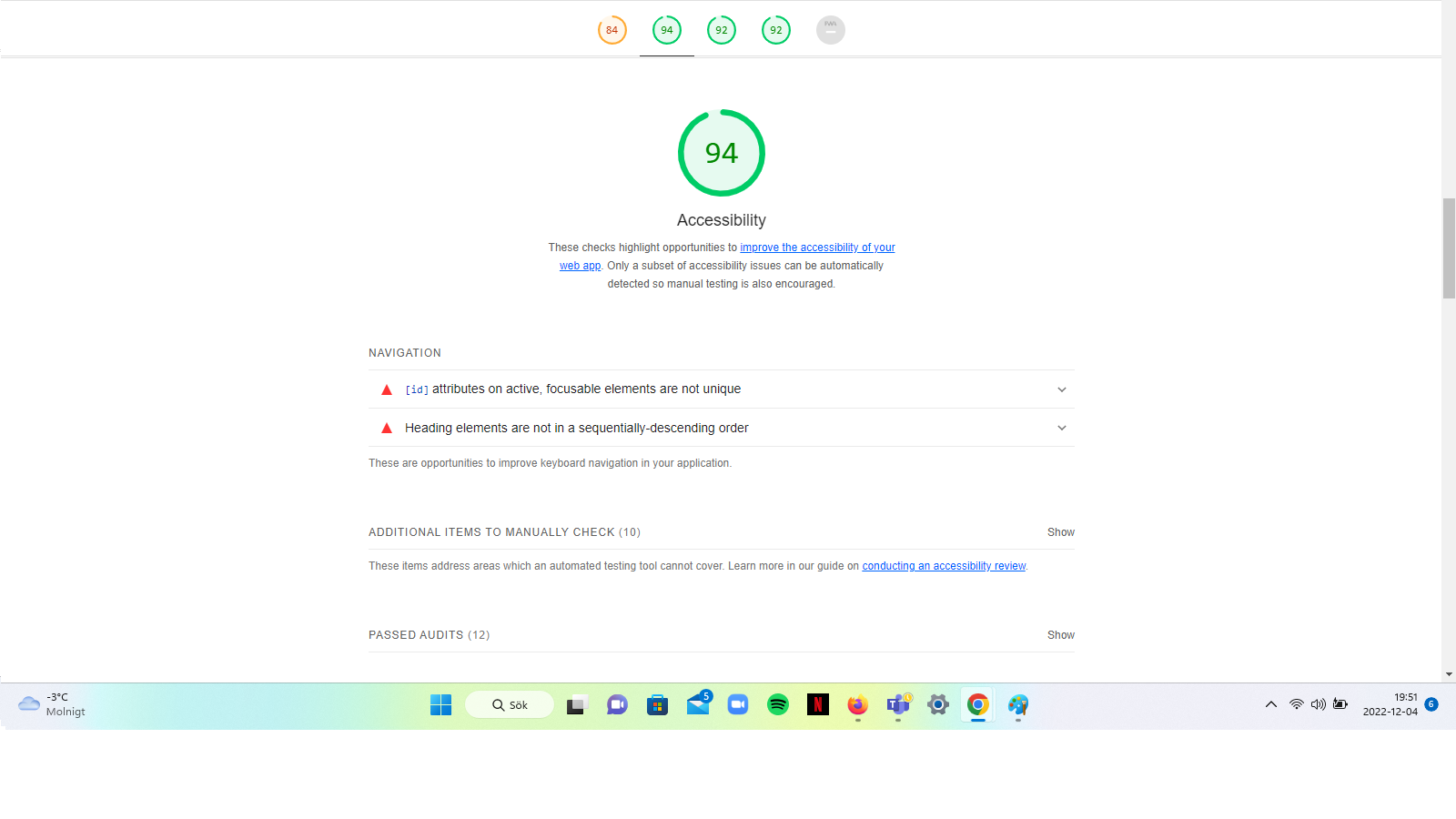Open Firefox from the taskbar

point(857,705)
